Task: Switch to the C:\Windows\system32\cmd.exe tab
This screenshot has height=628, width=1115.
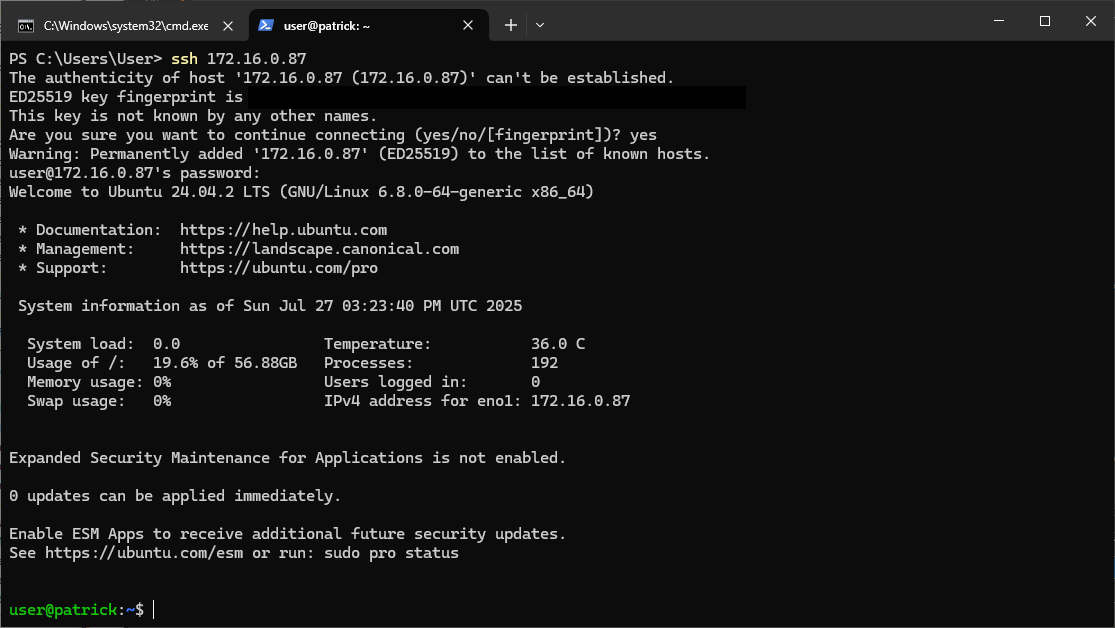Action: pos(125,25)
